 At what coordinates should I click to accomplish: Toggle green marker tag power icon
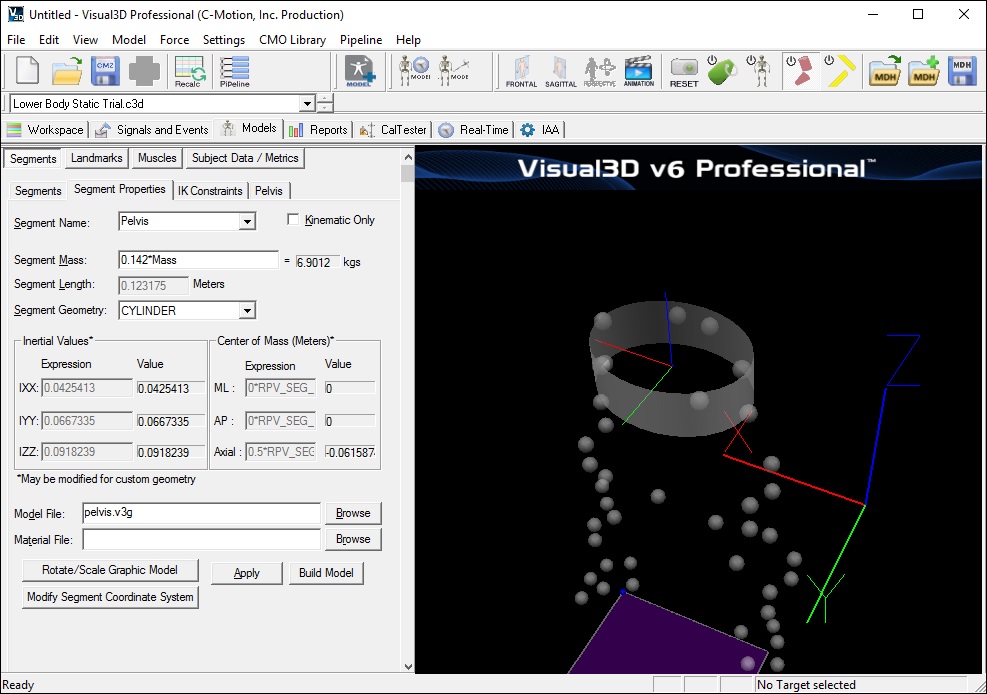pos(721,70)
